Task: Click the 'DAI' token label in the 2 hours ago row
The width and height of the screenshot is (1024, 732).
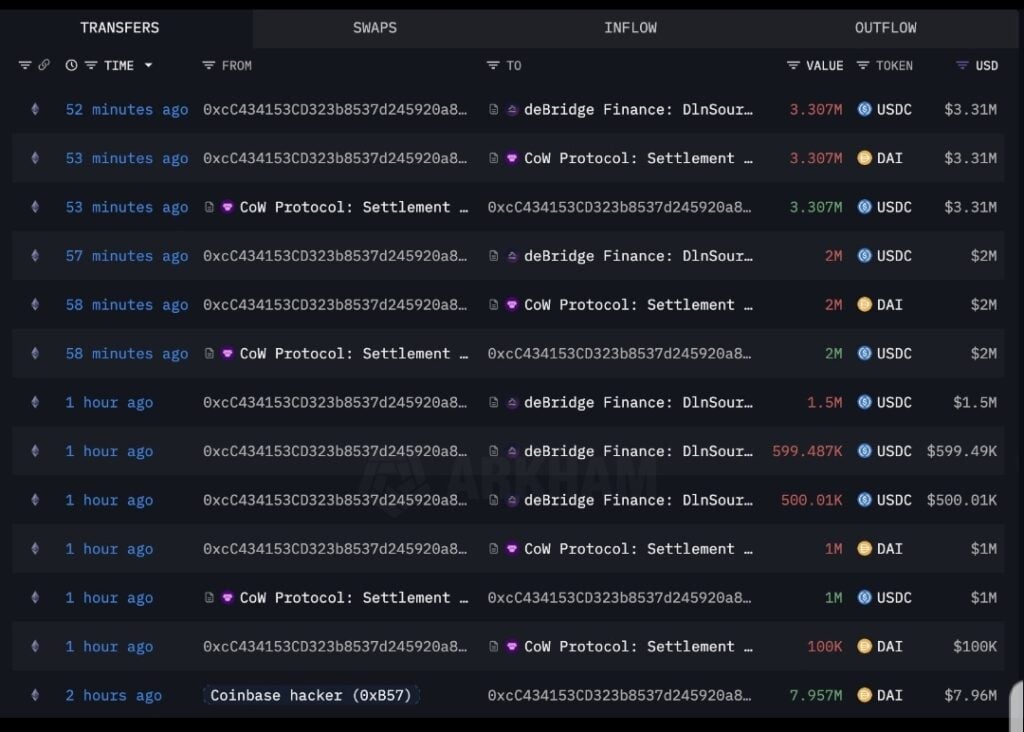Action: (x=889, y=695)
